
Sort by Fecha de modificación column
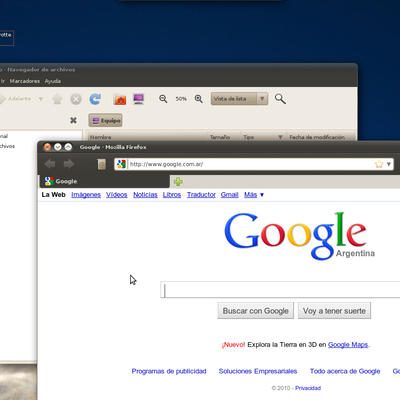coord(321,137)
